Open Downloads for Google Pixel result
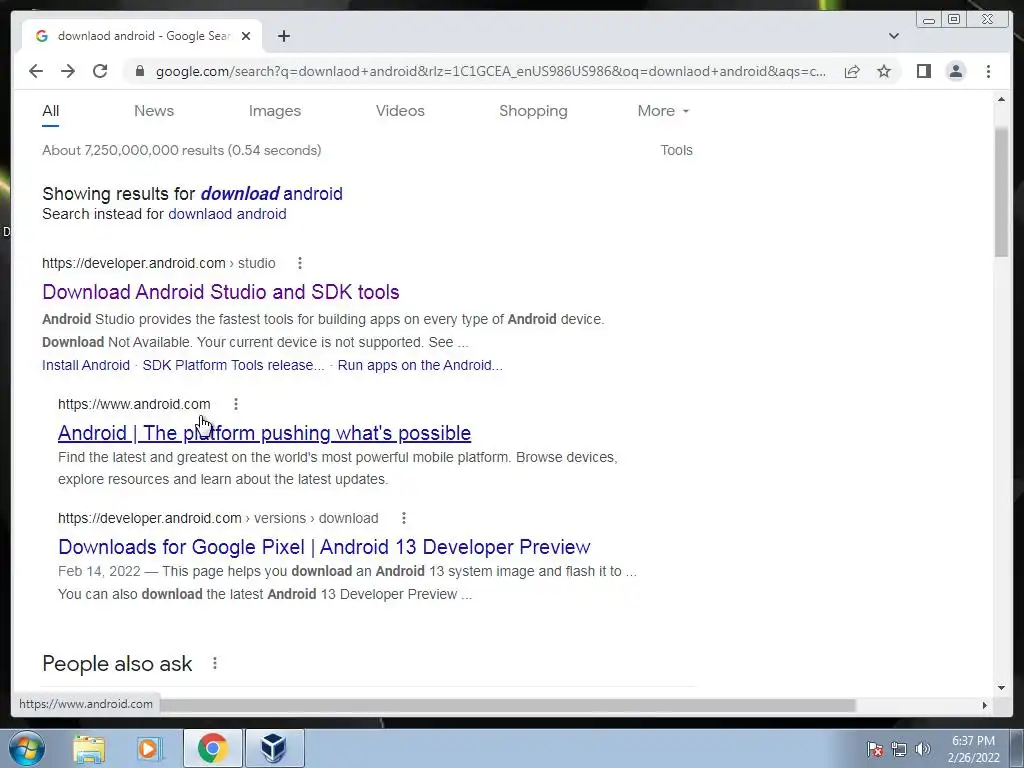The width and height of the screenshot is (1024, 768). point(325,547)
